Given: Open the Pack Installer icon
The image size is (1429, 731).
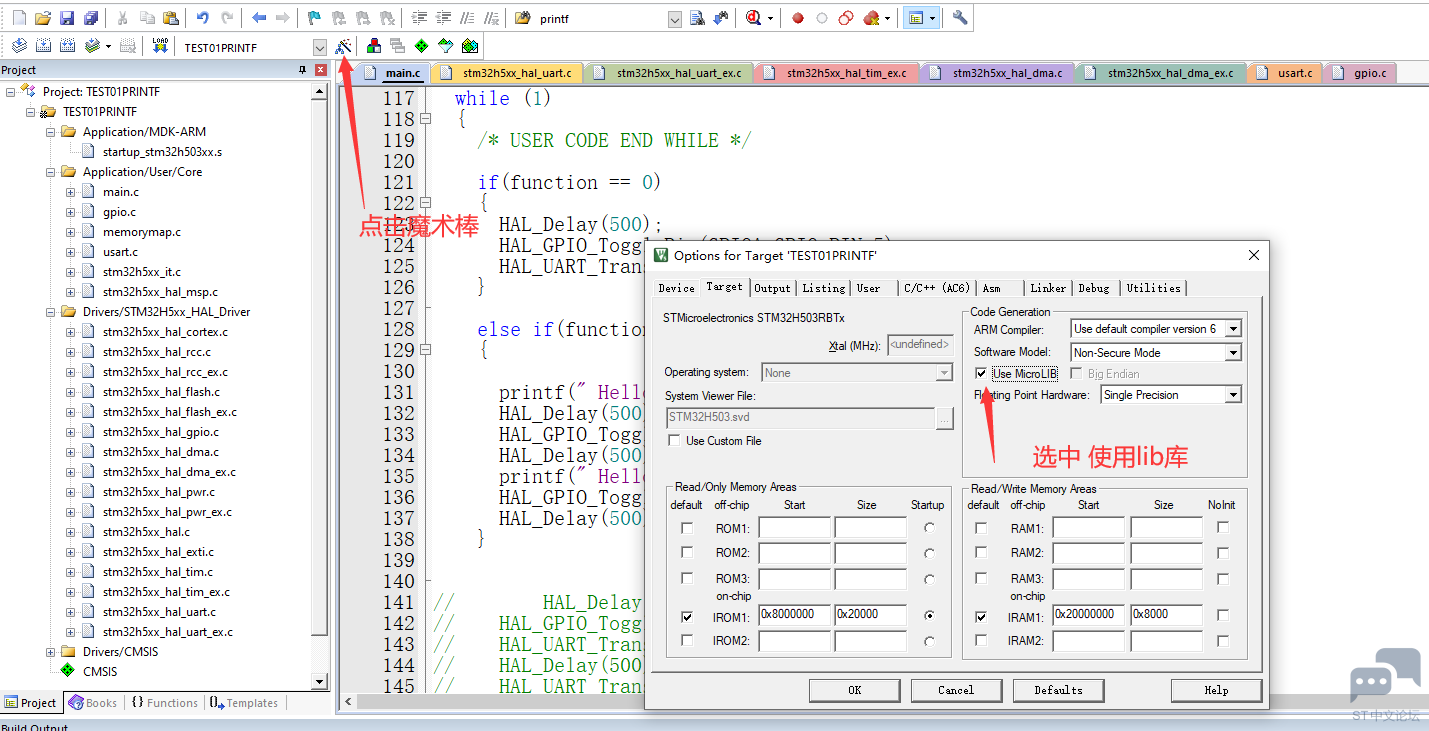Looking at the screenshot, I should [x=470, y=46].
